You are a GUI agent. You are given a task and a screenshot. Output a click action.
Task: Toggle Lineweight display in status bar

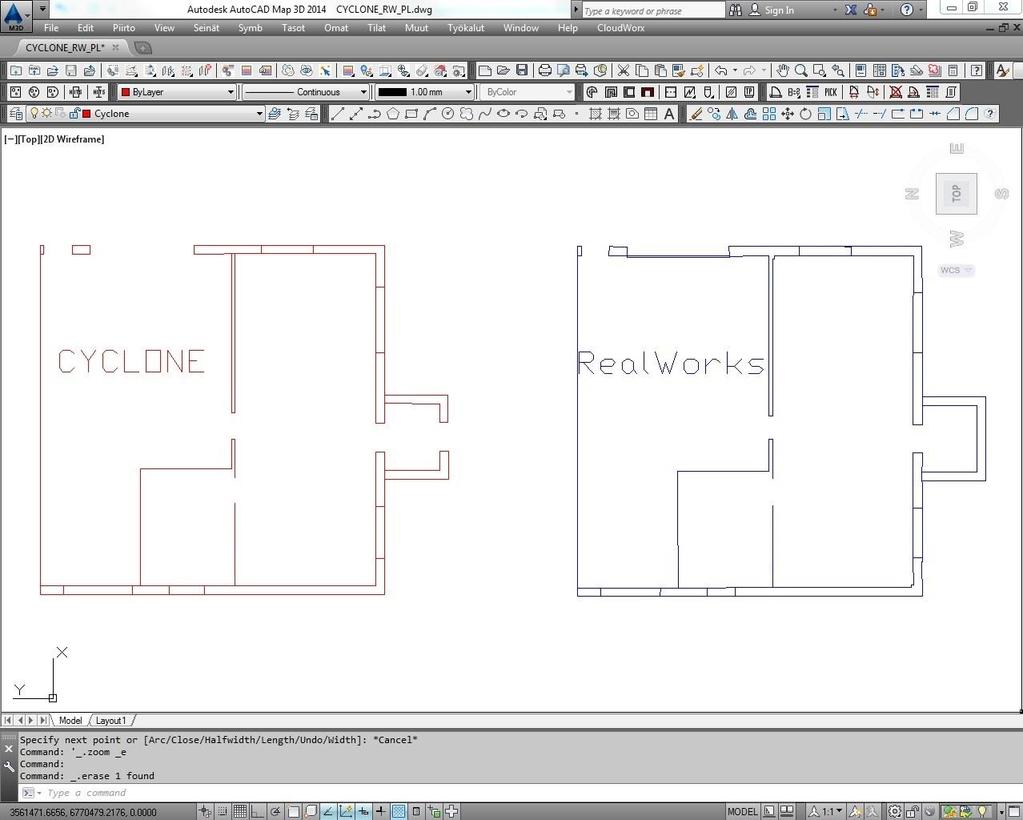click(x=381, y=812)
